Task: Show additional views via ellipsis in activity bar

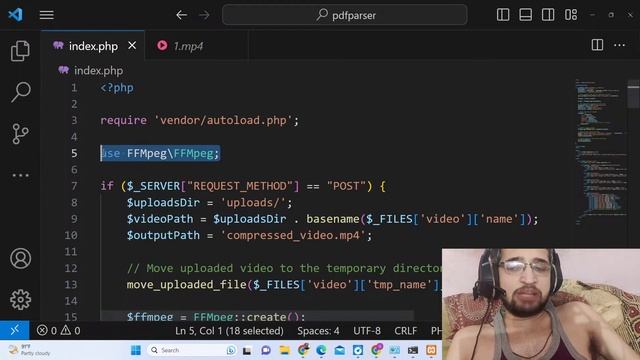Action: coord(20,176)
